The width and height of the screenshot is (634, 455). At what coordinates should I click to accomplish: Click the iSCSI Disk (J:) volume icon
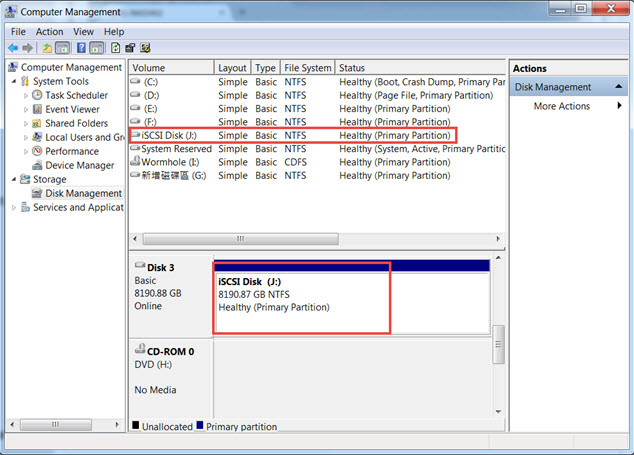pos(135,134)
